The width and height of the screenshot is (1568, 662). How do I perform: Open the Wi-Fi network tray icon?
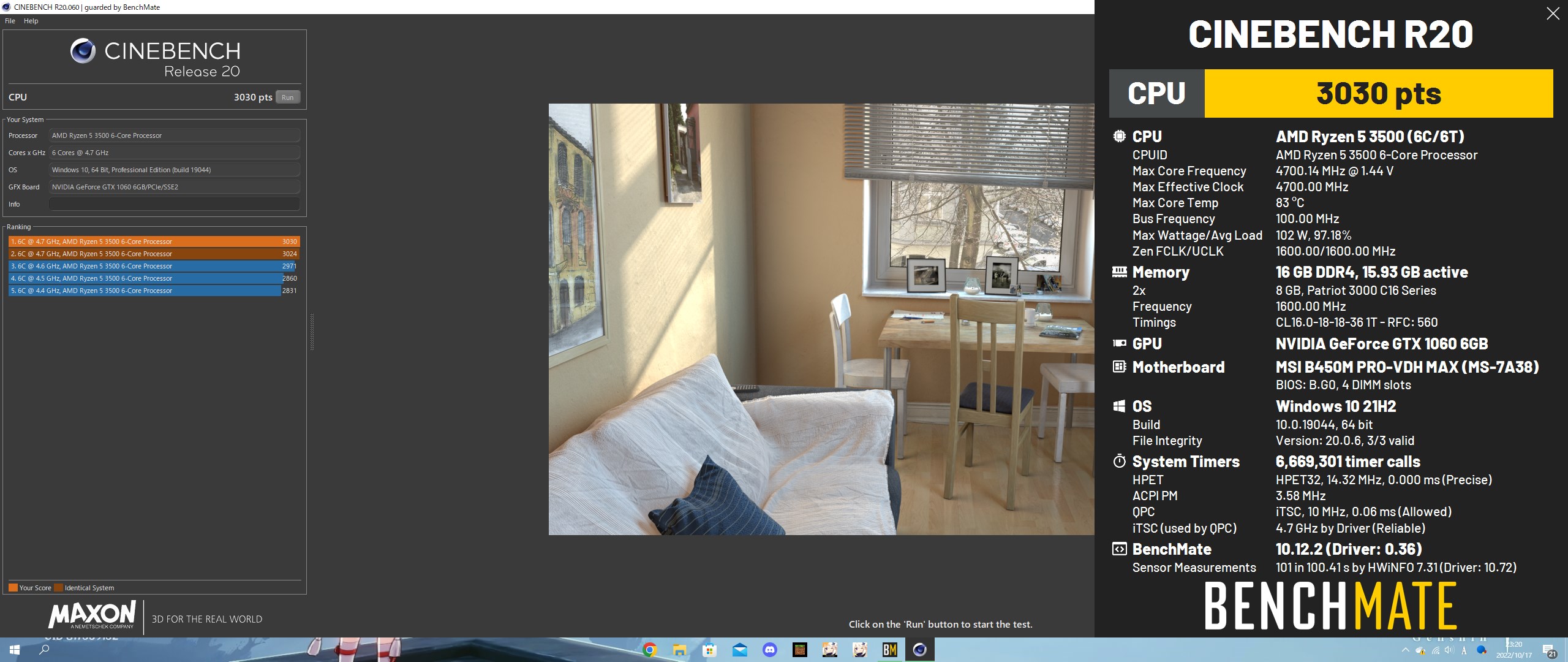[x=1436, y=650]
